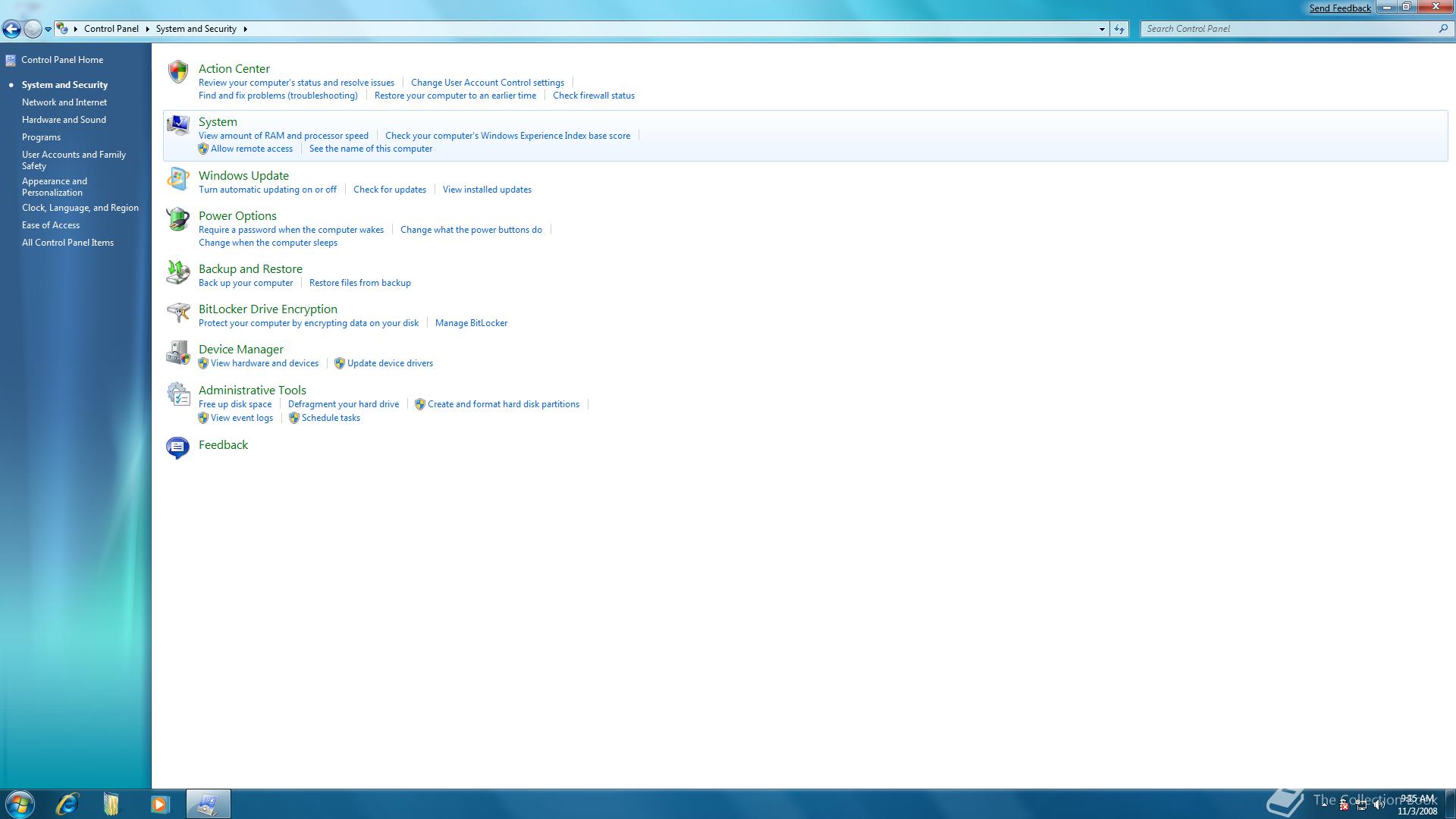Click the Forward navigation arrow button
This screenshot has height=819, width=1456.
pos(33,29)
